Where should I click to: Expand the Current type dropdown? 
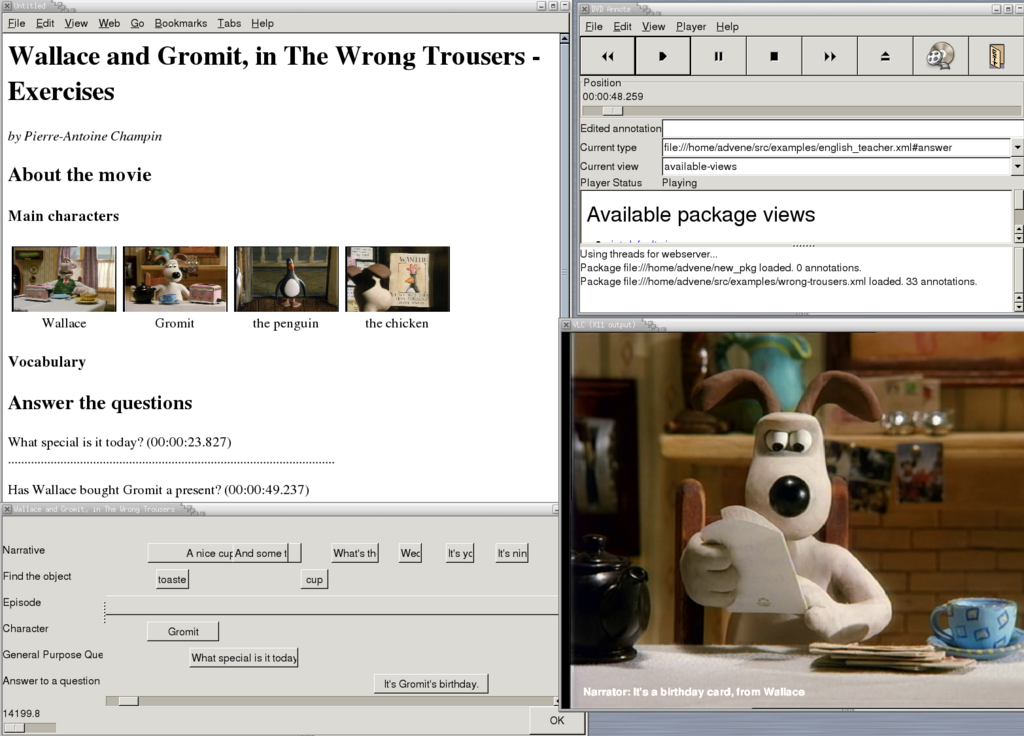1017,147
